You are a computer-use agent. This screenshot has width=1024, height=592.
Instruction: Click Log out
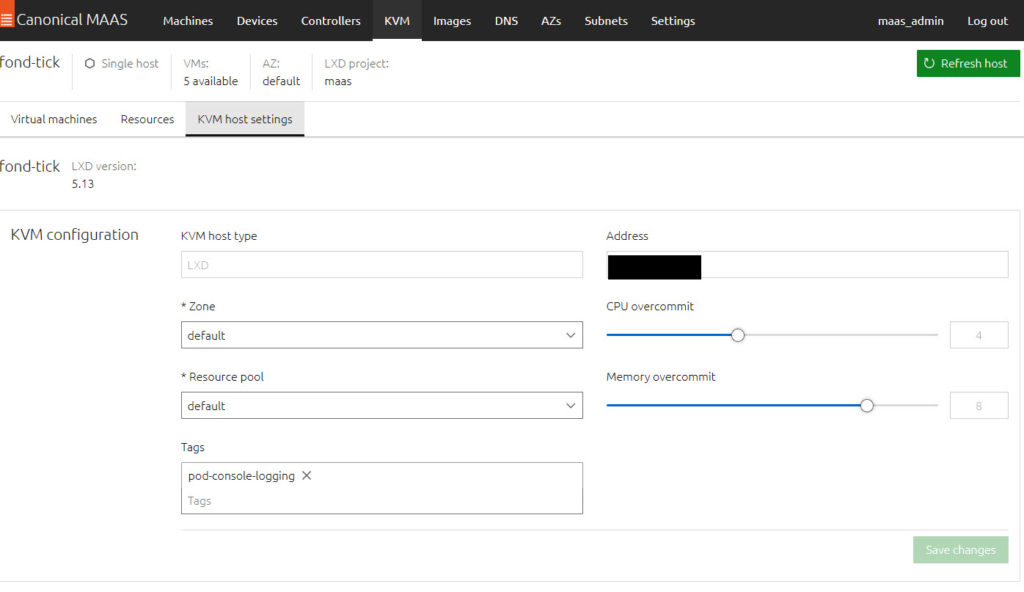click(x=987, y=21)
